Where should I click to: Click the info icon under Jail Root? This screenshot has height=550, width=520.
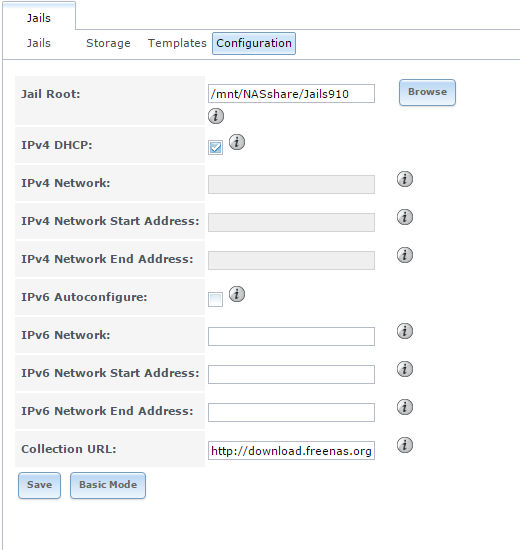pyautogui.click(x=216, y=116)
